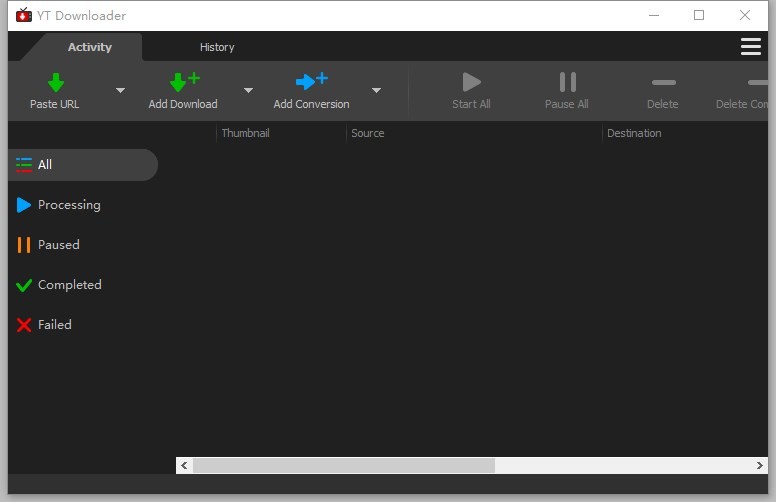Expand the Paste URL dropdown arrow
Viewport: 776px width, 502px height.
pos(120,91)
